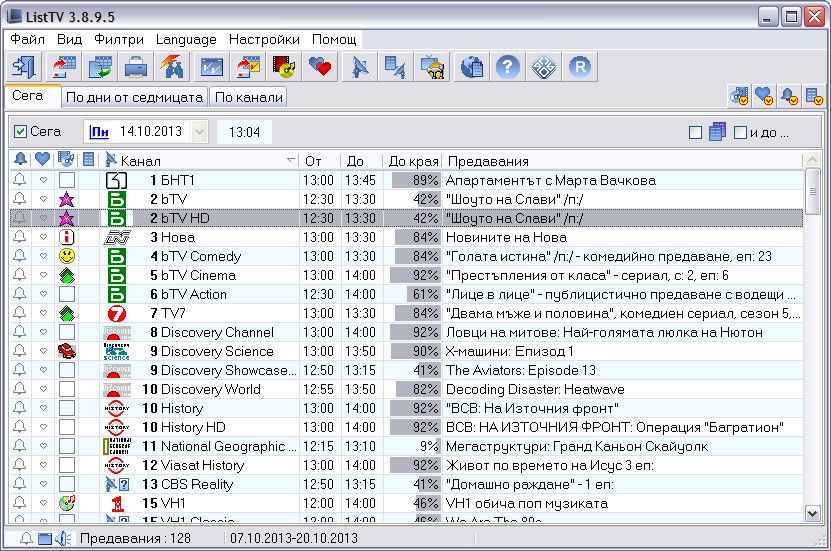Open the Файл menu
Viewport: 831px width, 551px height.
click(x=28, y=39)
